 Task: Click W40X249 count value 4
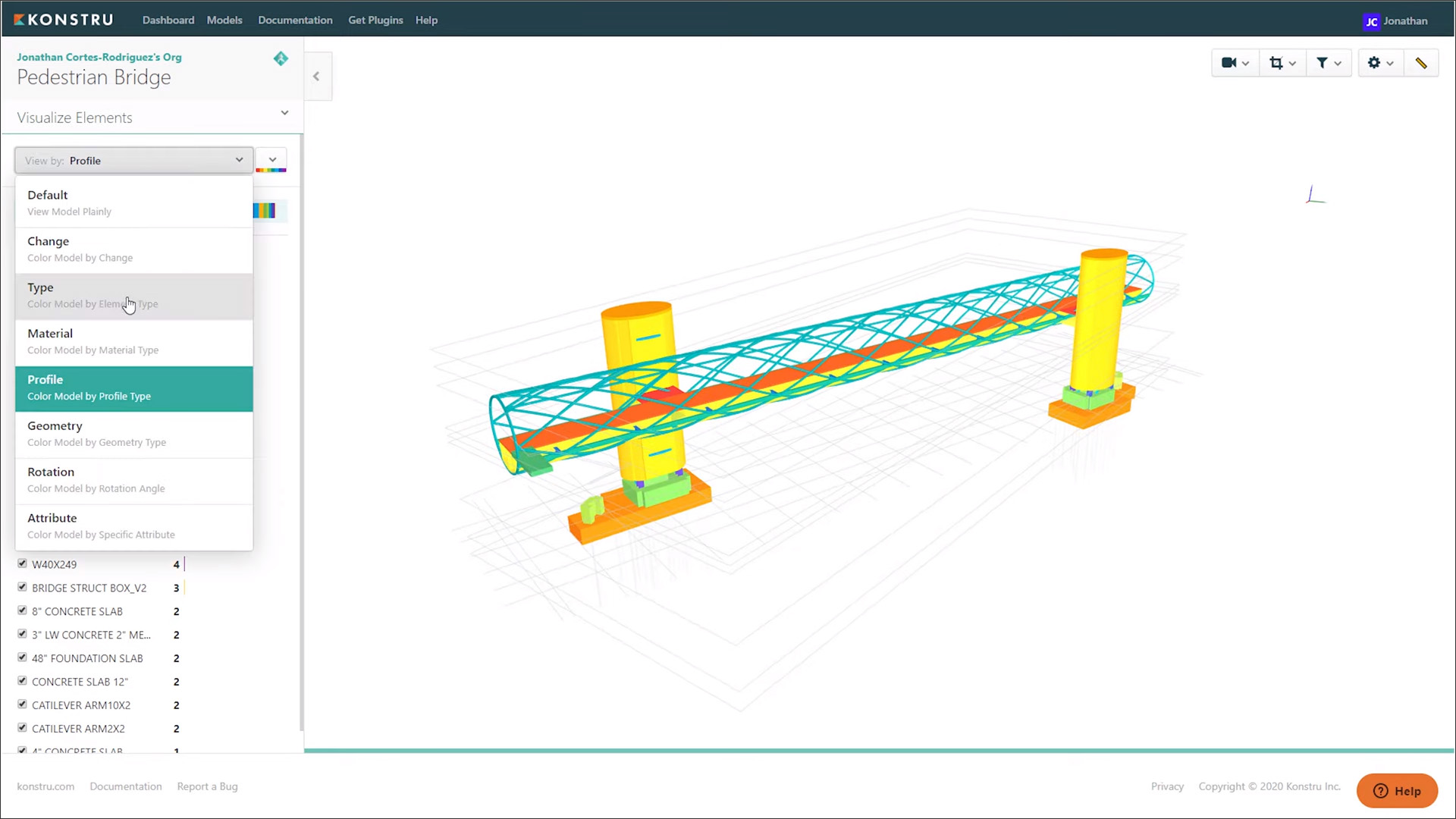176,564
